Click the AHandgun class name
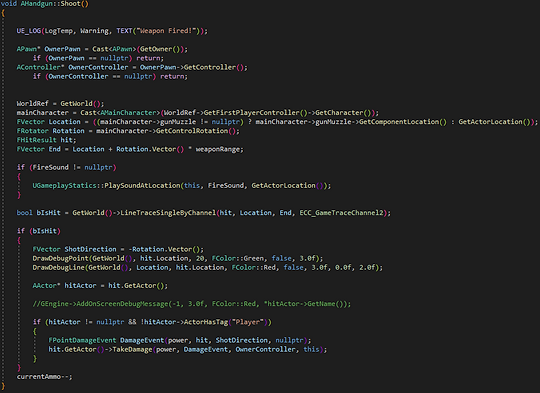Viewport: 540px width, 393px height. click(x=36, y=4)
